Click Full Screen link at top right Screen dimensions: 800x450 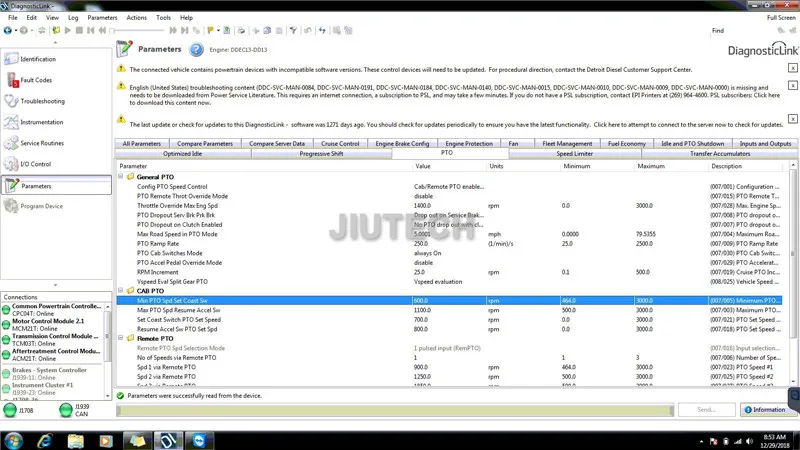pyautogui.click(x=781, y=17)
